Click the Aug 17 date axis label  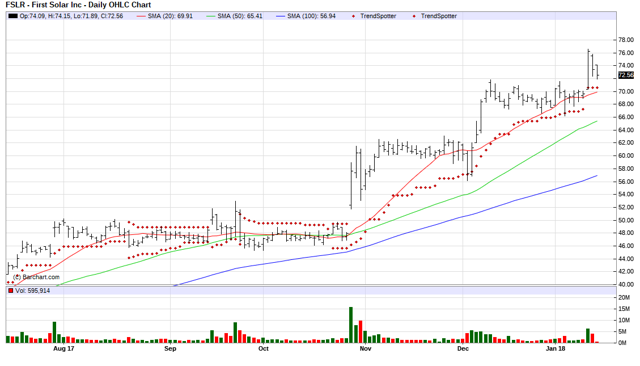(x=64, y=348)
